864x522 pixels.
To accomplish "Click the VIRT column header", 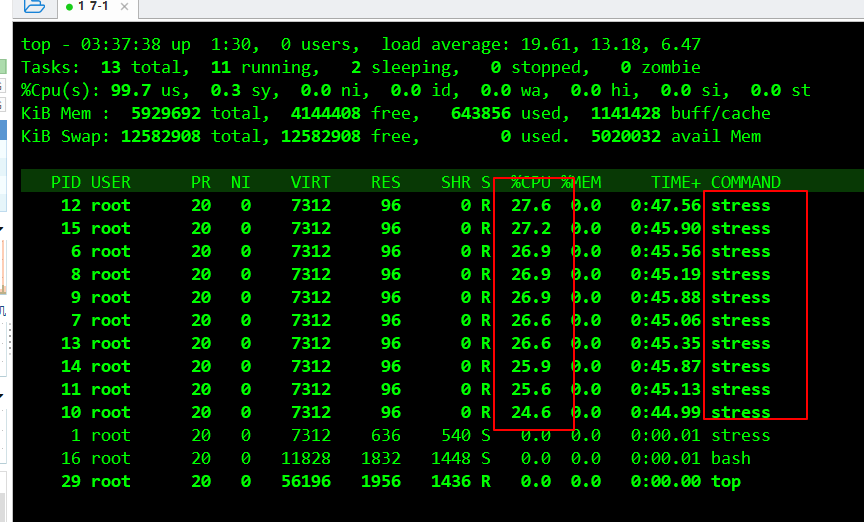I will [311, 182].
